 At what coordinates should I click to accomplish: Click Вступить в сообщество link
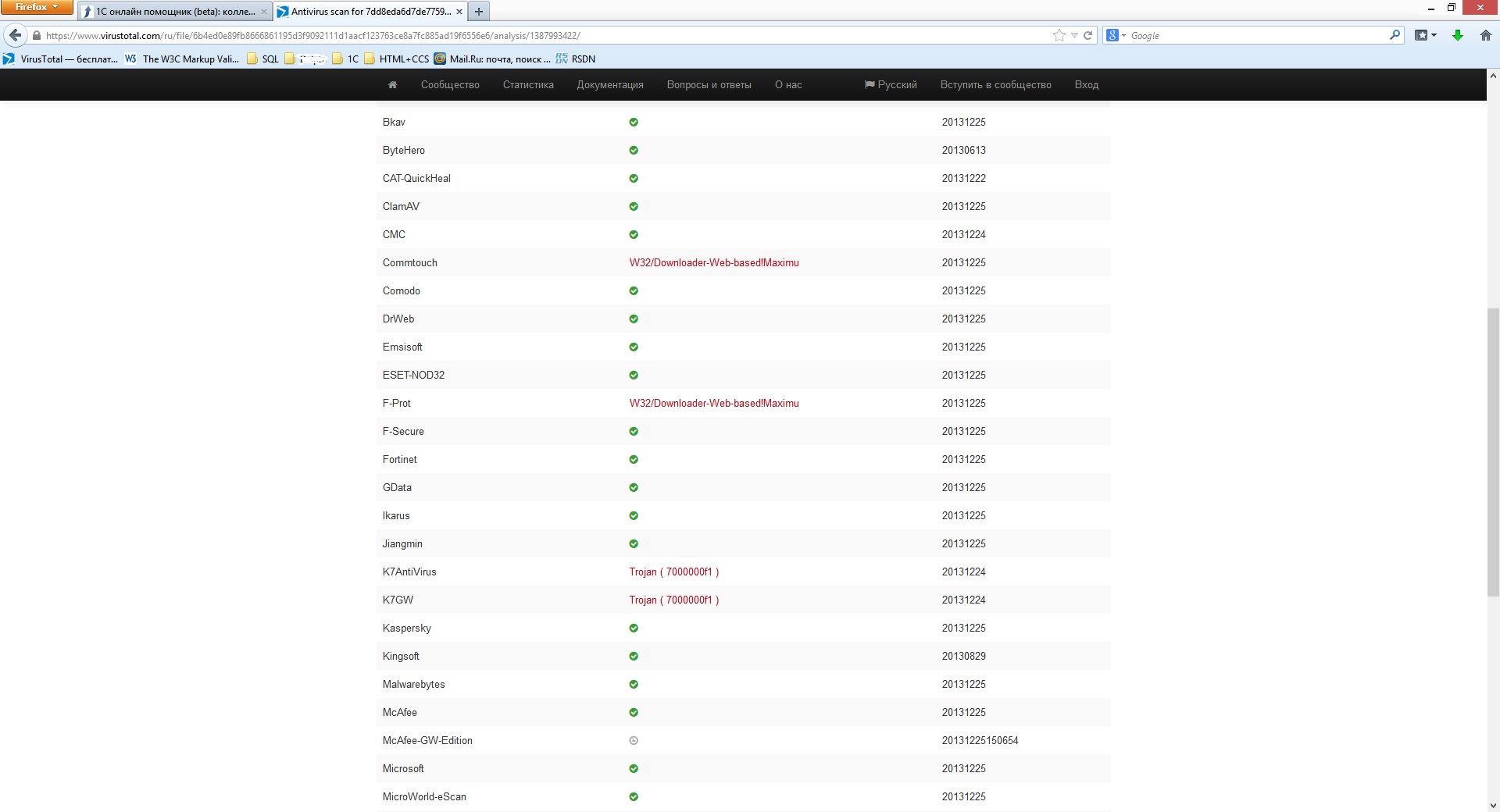click(x=996, y=84)
